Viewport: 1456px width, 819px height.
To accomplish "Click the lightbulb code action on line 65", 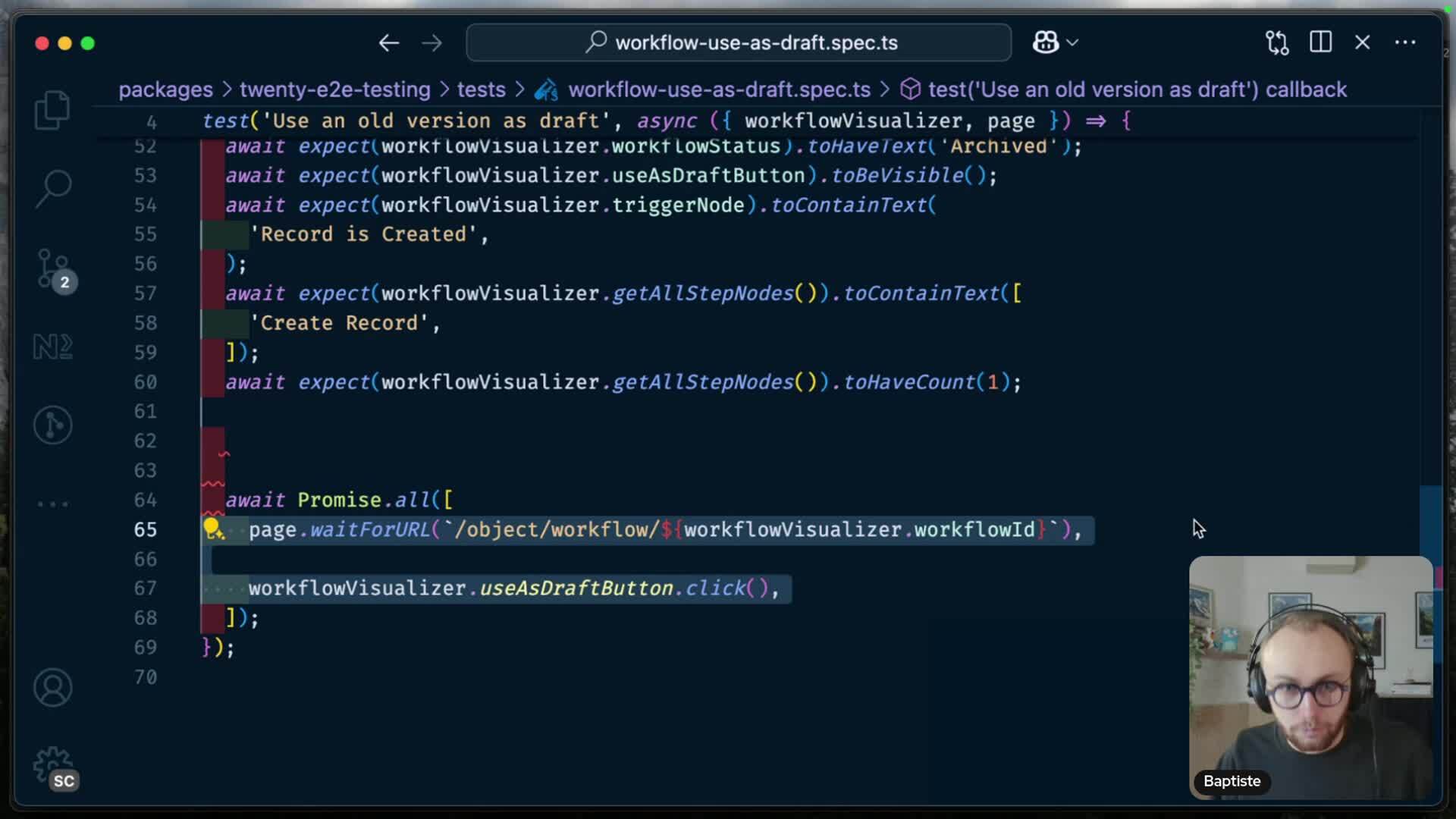I will [212, 529].
